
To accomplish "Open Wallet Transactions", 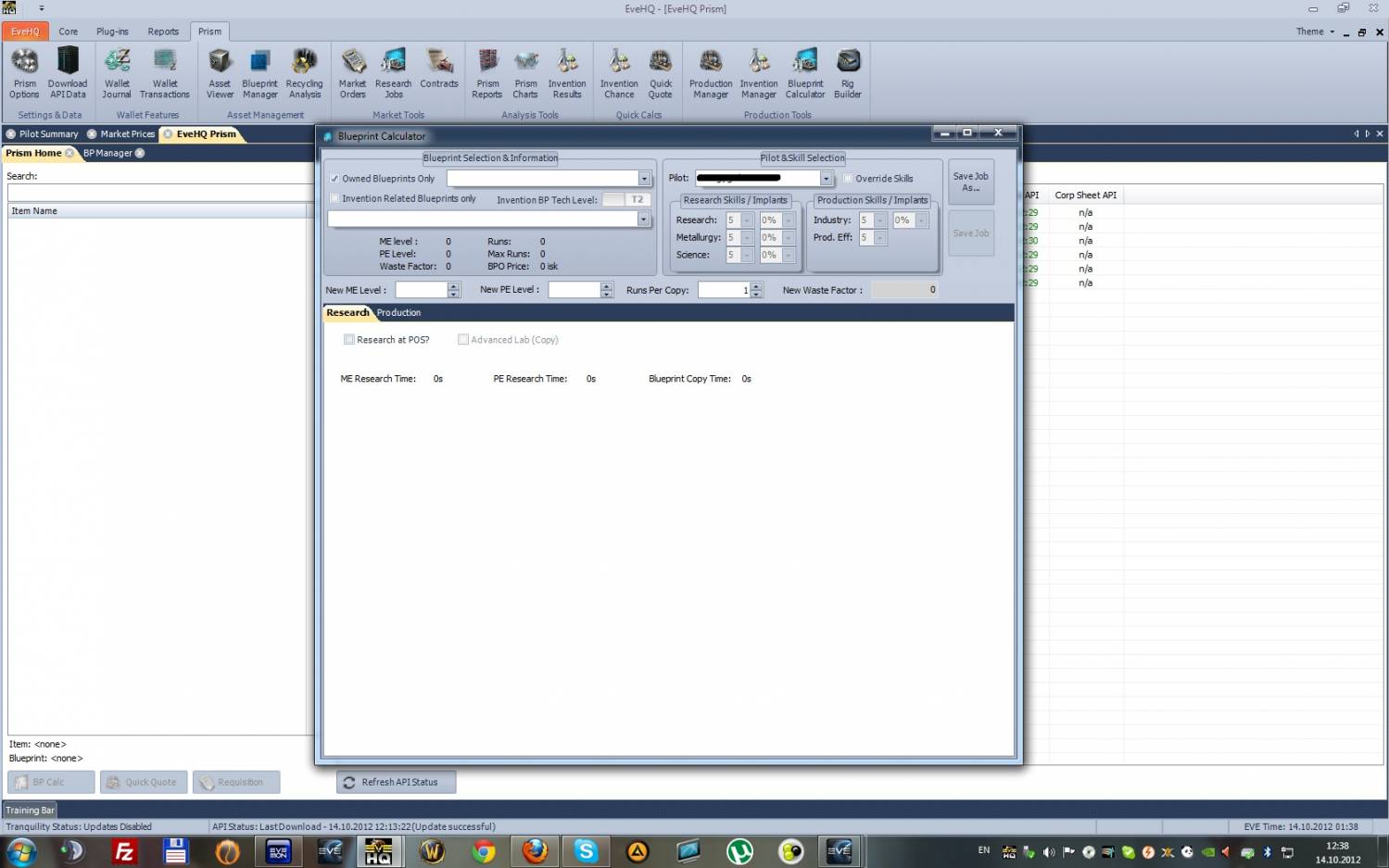I will click(165, 73).
